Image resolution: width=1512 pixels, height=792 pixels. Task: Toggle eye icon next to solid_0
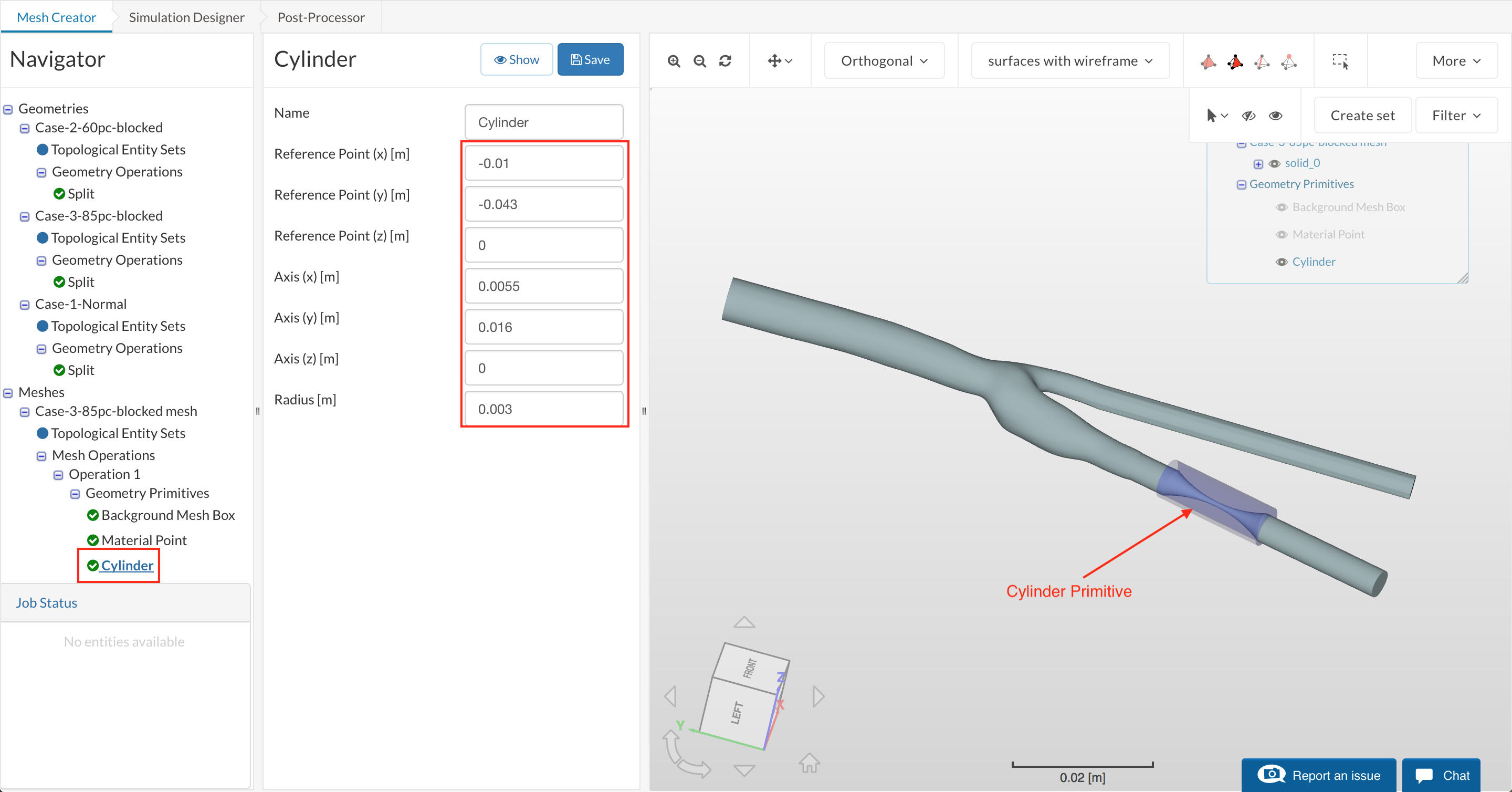pyautogui.click(x=1274, y=164)
